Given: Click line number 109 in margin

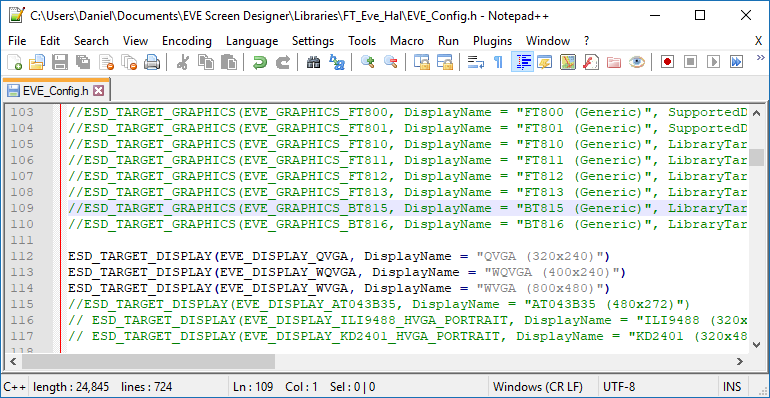Looking at the screenshot, I should (23, 208).
